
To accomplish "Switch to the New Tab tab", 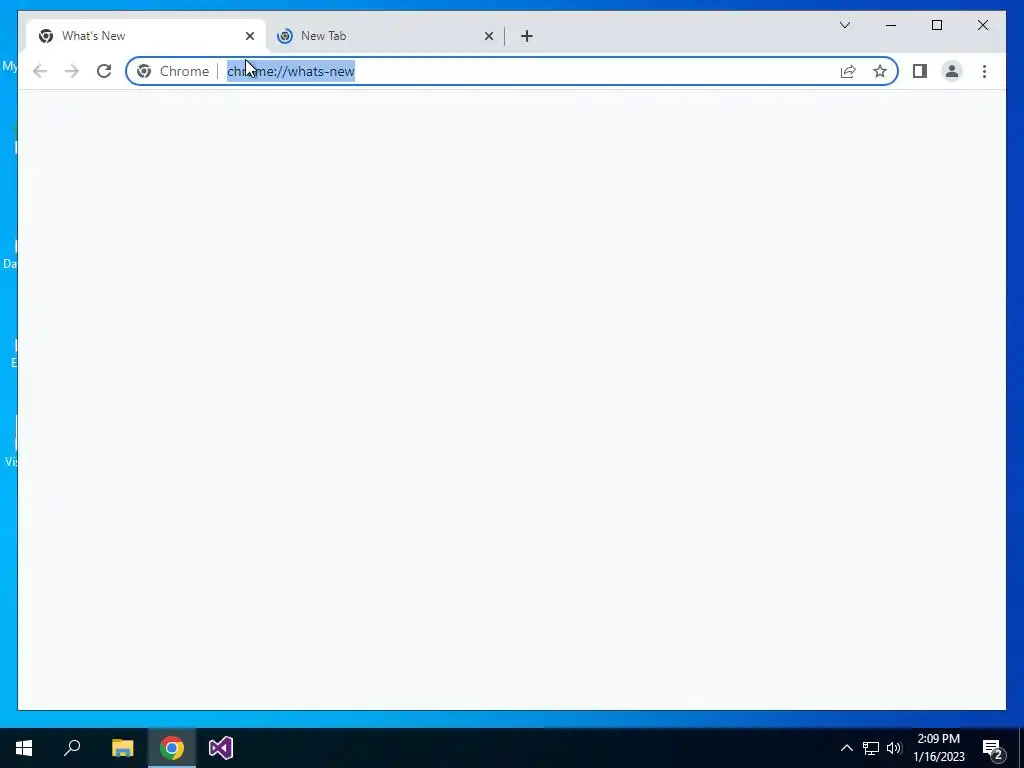I will pyautogui.click(x=385, y=36).
